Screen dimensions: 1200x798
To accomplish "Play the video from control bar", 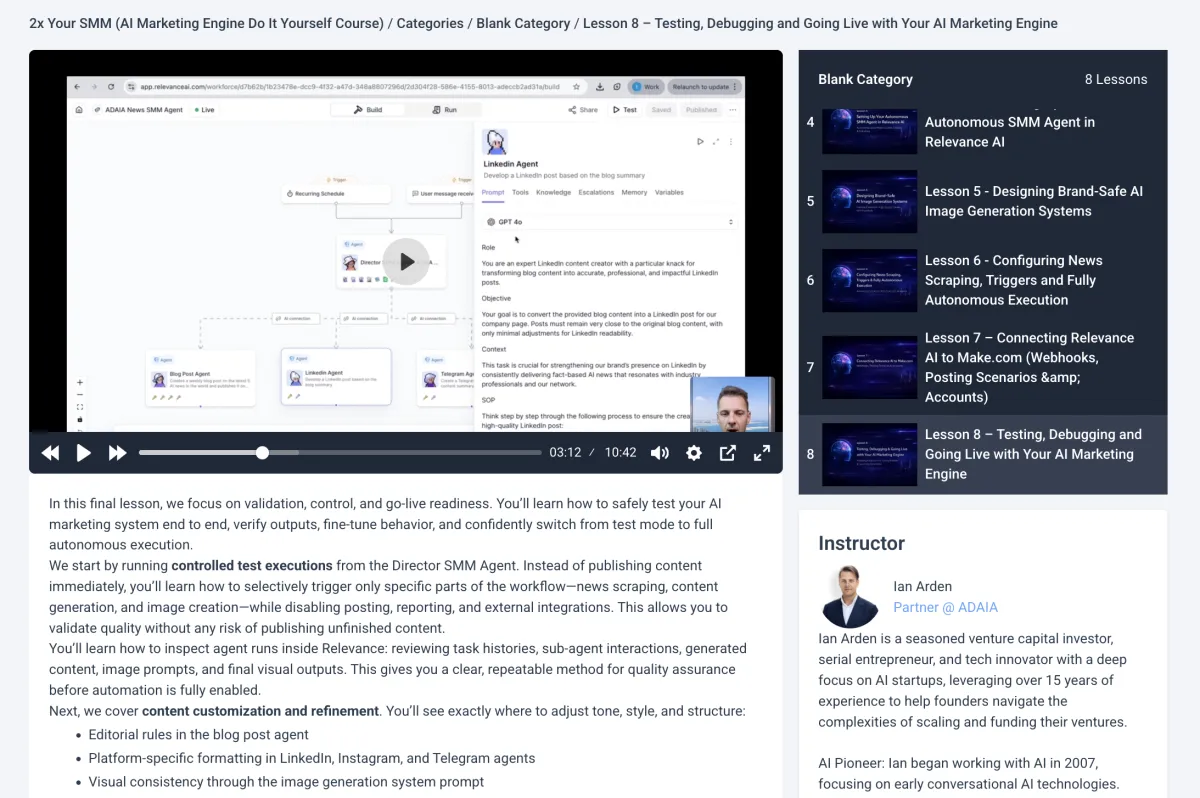I will 84,453.
